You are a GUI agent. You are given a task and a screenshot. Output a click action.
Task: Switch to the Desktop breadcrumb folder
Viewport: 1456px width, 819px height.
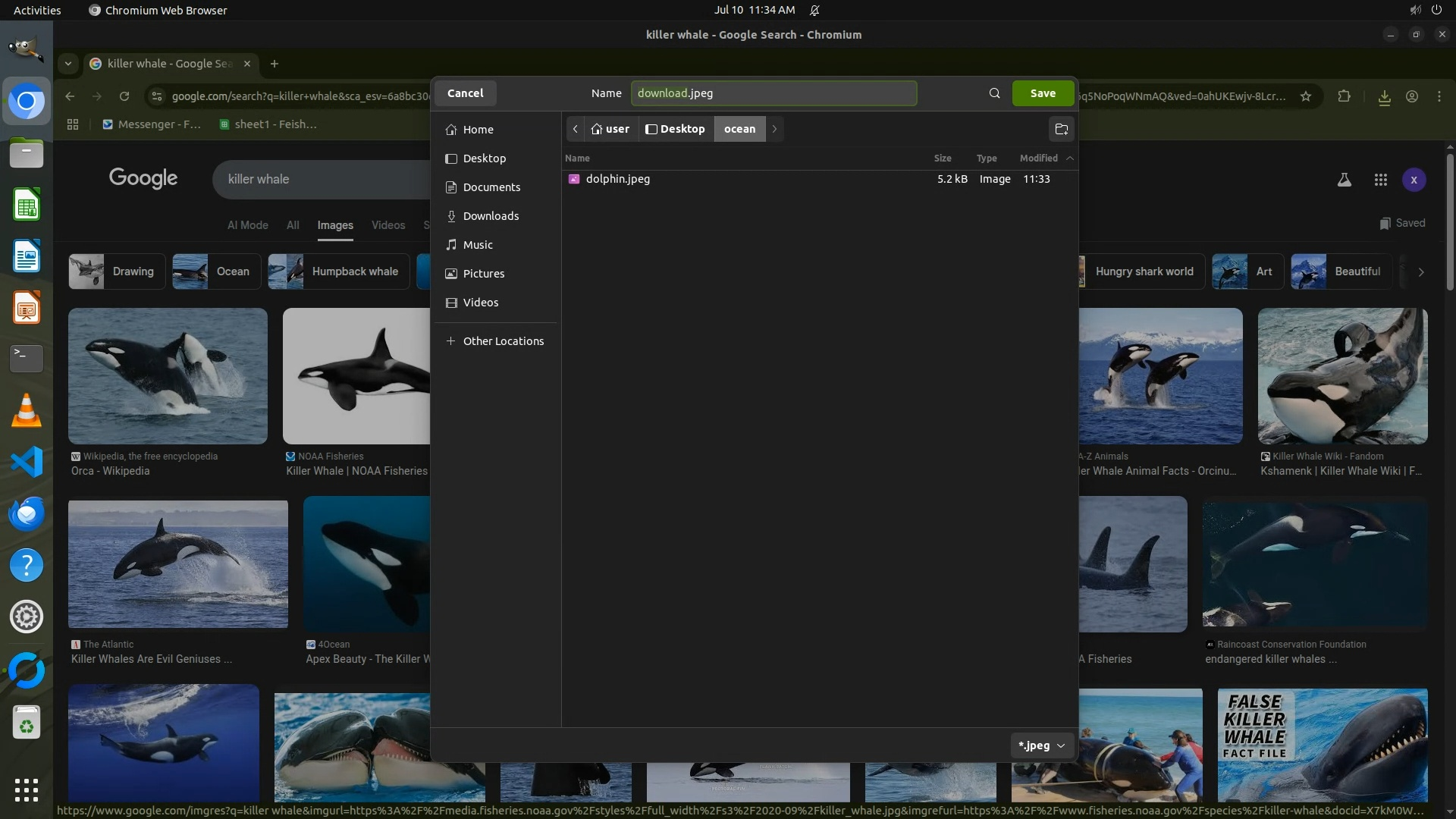click(x=675, y=129)
